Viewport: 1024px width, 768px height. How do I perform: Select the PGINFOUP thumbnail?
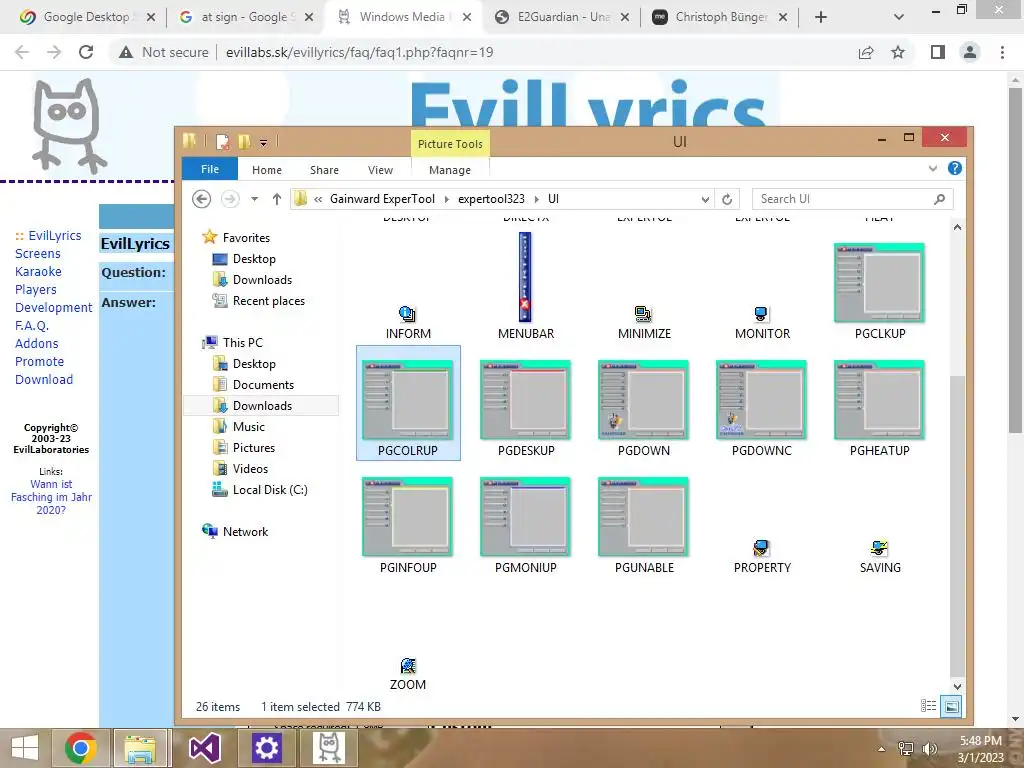pos(408,517)
